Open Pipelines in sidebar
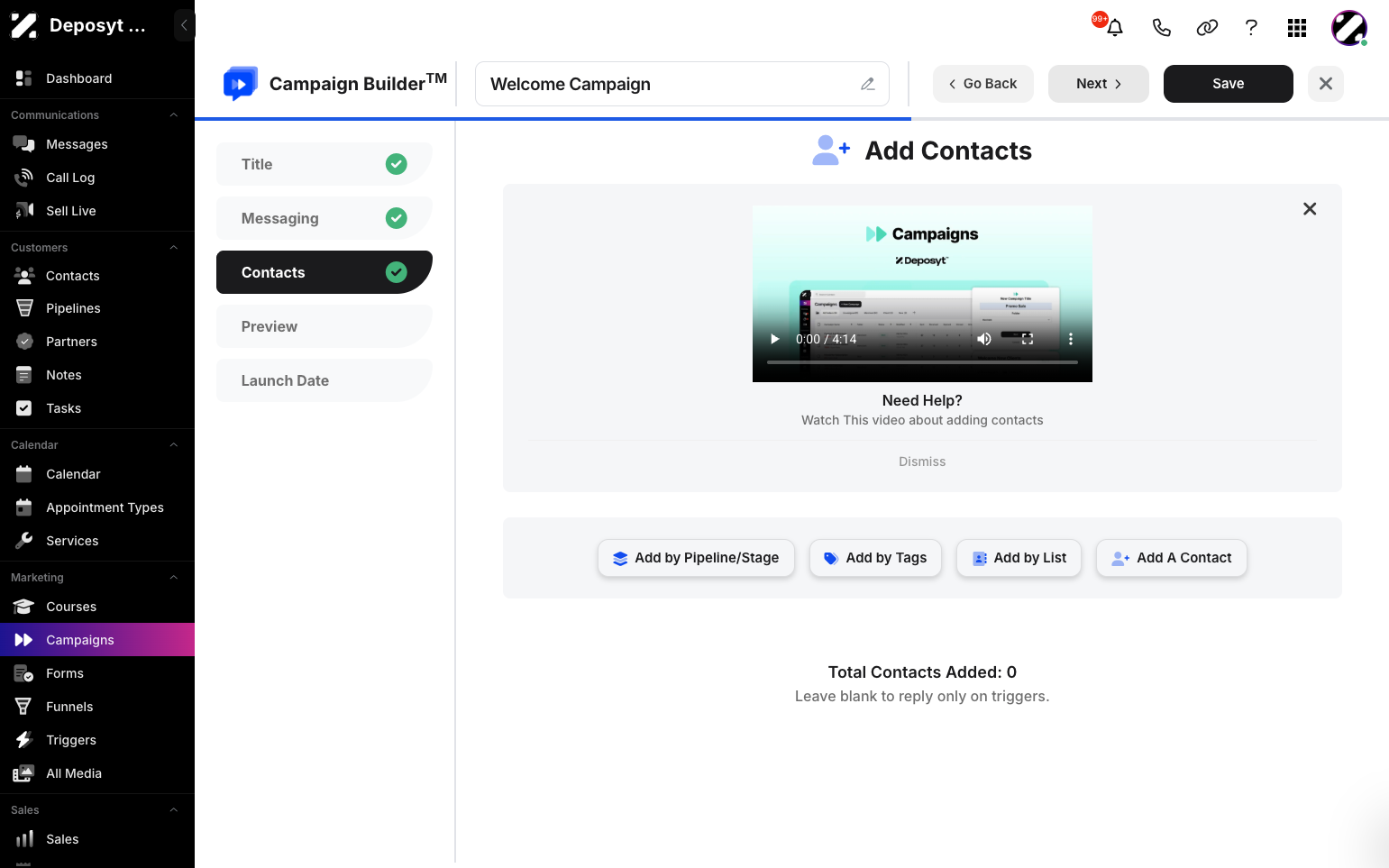The width and height of the screenshot is (1389, 868). click(x=97, y=308)
